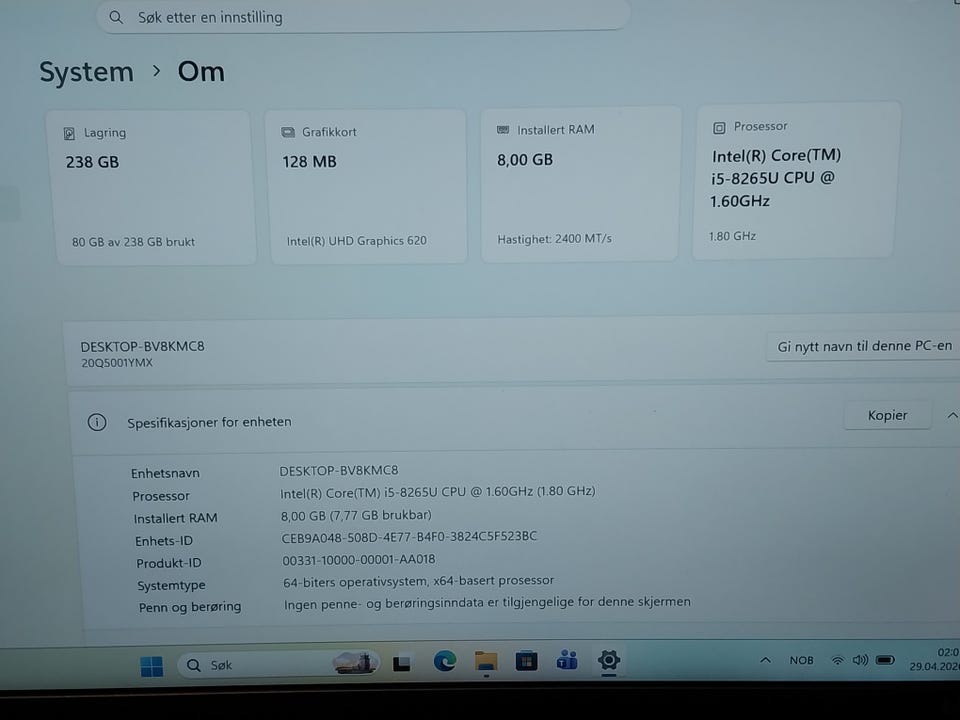Viewport: 960px width, 720px height.
Task: Open the Installert RAM card
Action: pyautogui.click(x=580, y=184)
